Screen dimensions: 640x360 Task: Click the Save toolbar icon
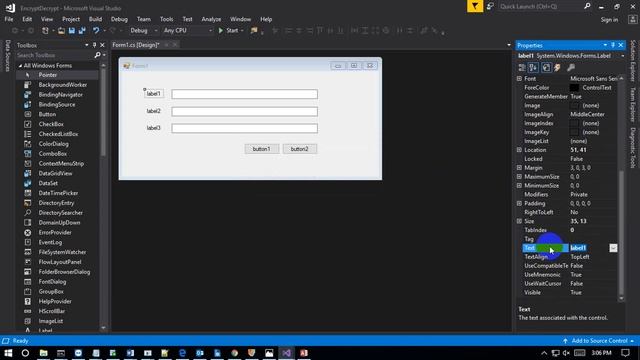[x=72, y=31]
